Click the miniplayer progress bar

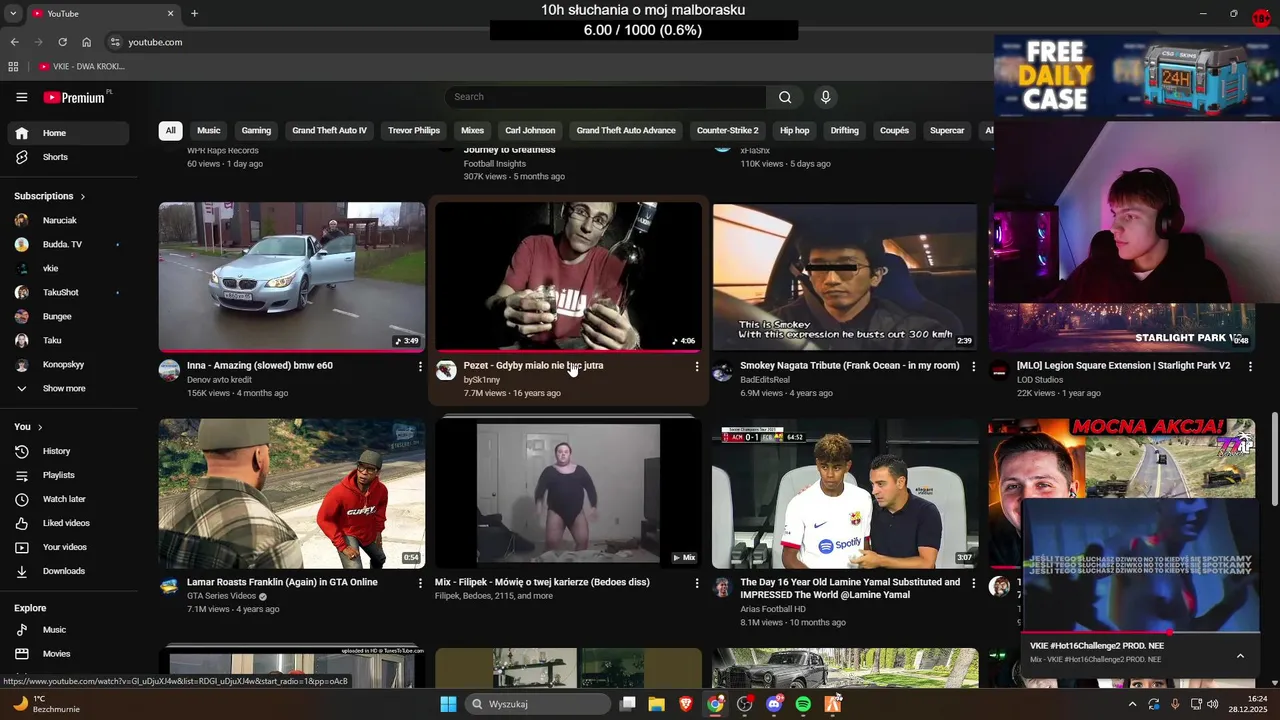pyautogui.click(x=1140, y=632)
